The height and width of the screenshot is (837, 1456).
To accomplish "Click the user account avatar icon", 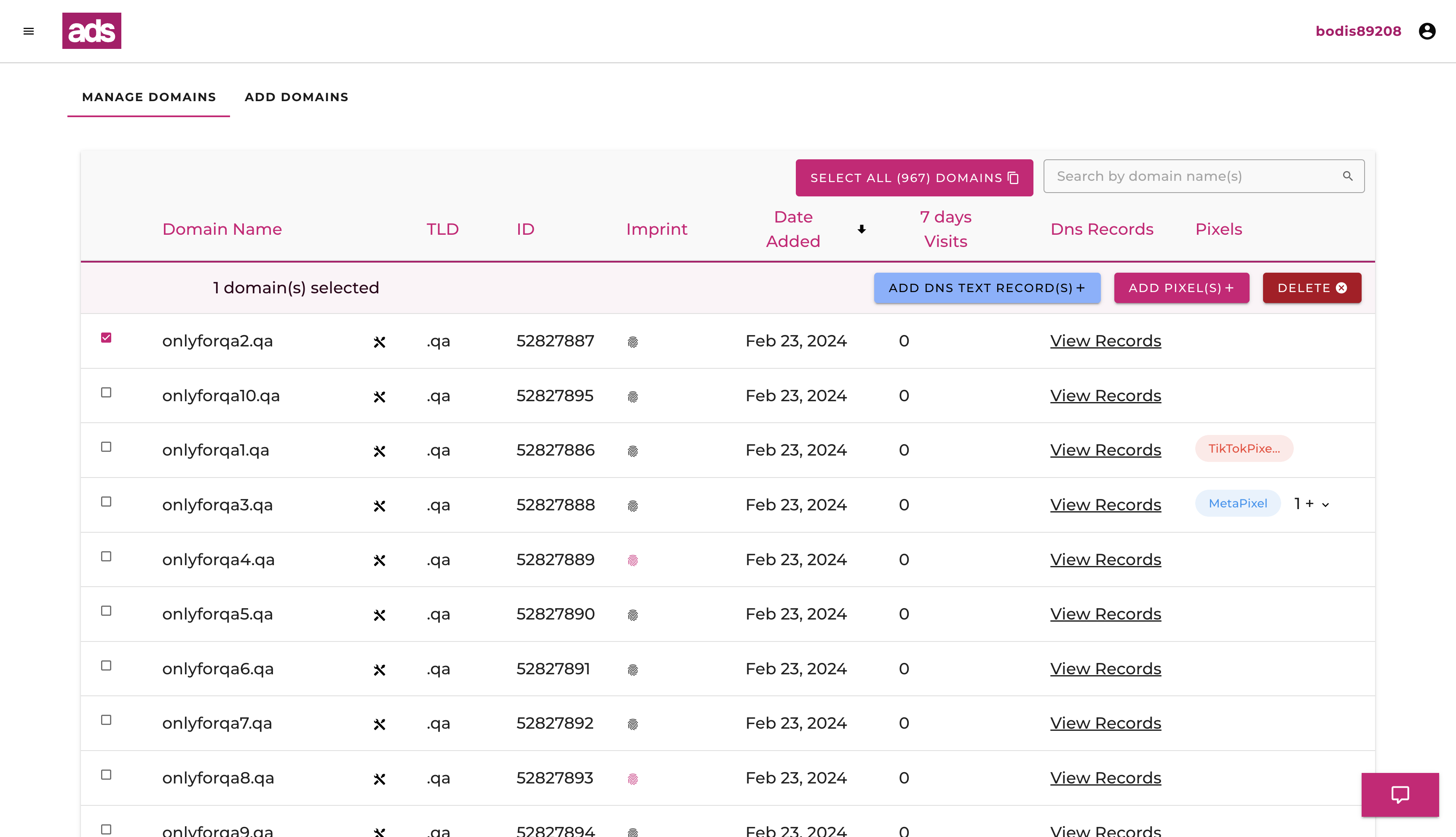I will pyautogui.click(x=1427, y=31).
